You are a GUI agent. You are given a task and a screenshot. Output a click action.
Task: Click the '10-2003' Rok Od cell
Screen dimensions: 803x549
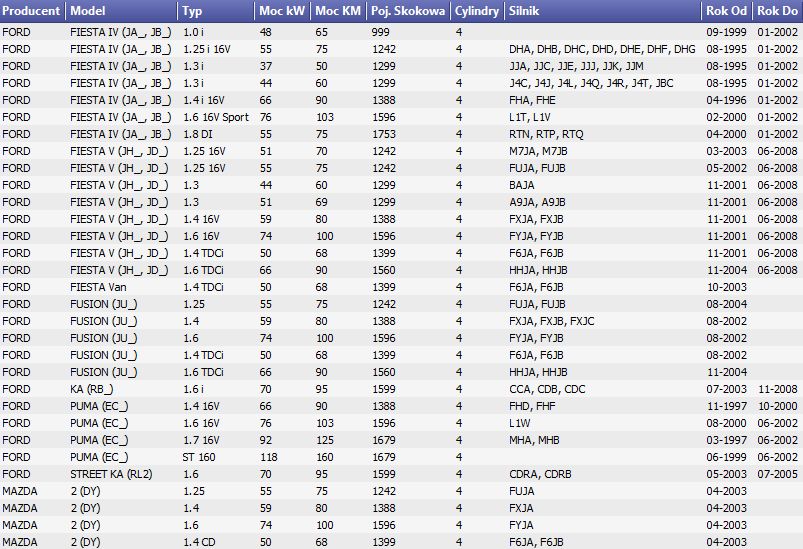click(x=727, y=287)
